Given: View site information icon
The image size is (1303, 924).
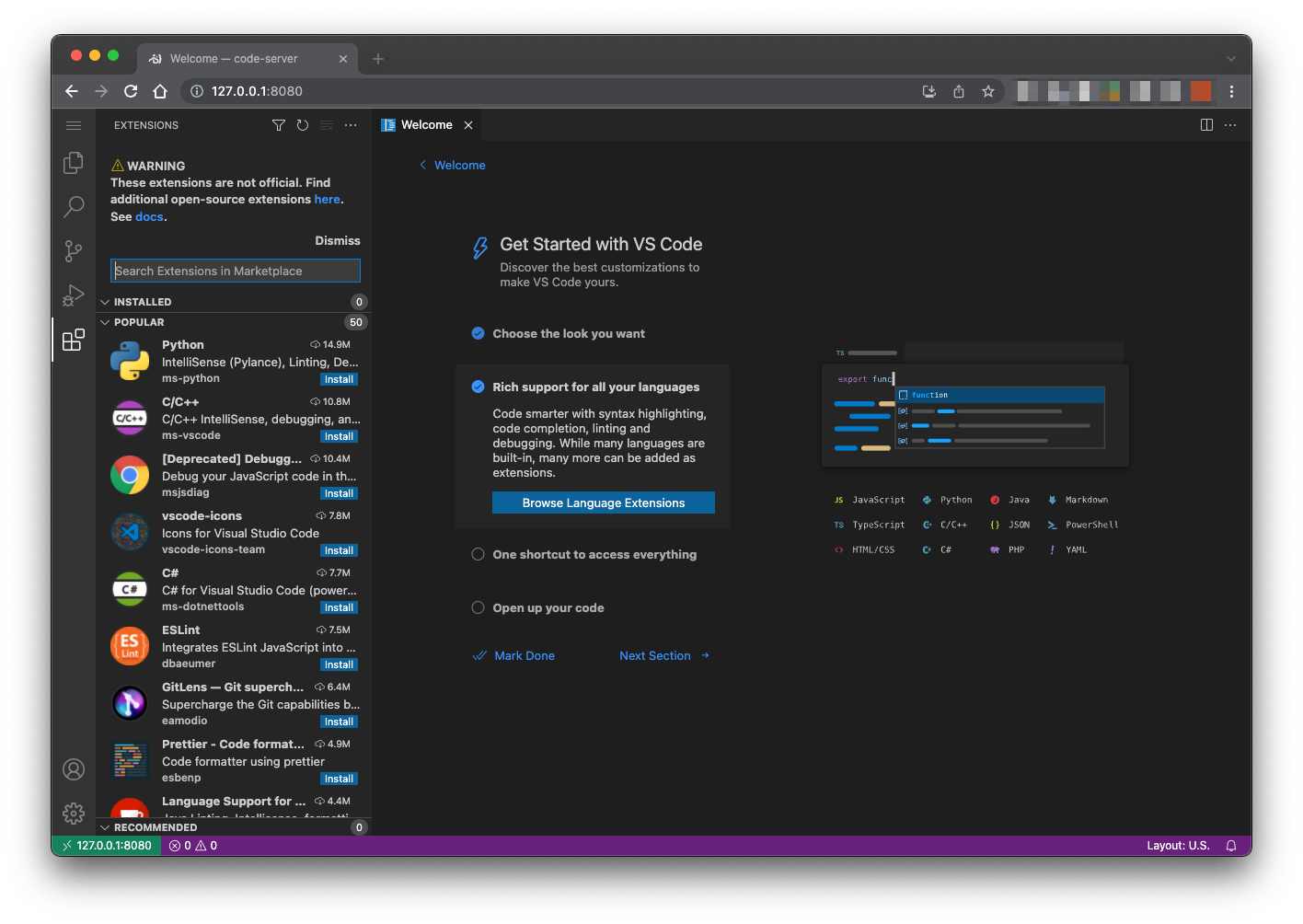Looking at the screenshot, I should [x=196, y=91].
